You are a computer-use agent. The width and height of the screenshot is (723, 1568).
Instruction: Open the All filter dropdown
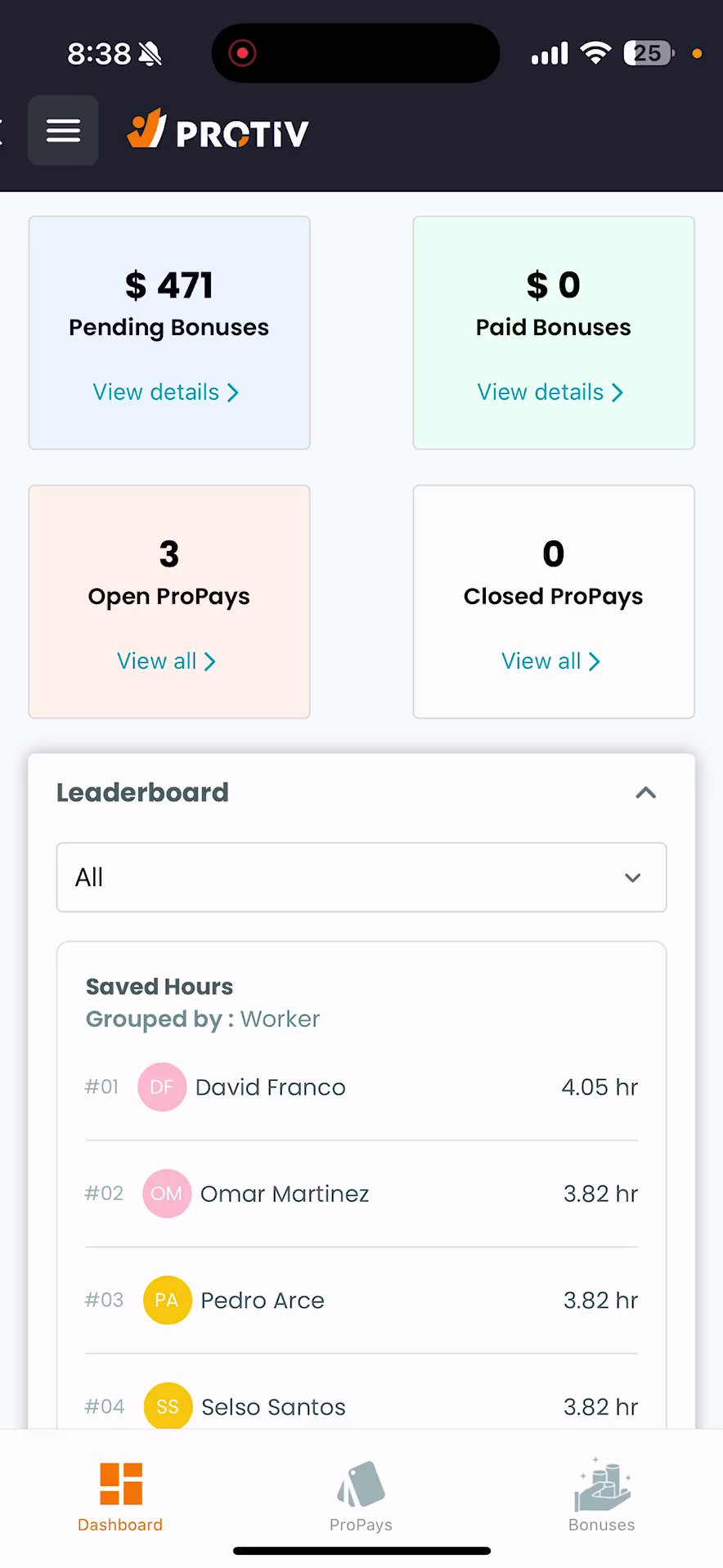361,877
